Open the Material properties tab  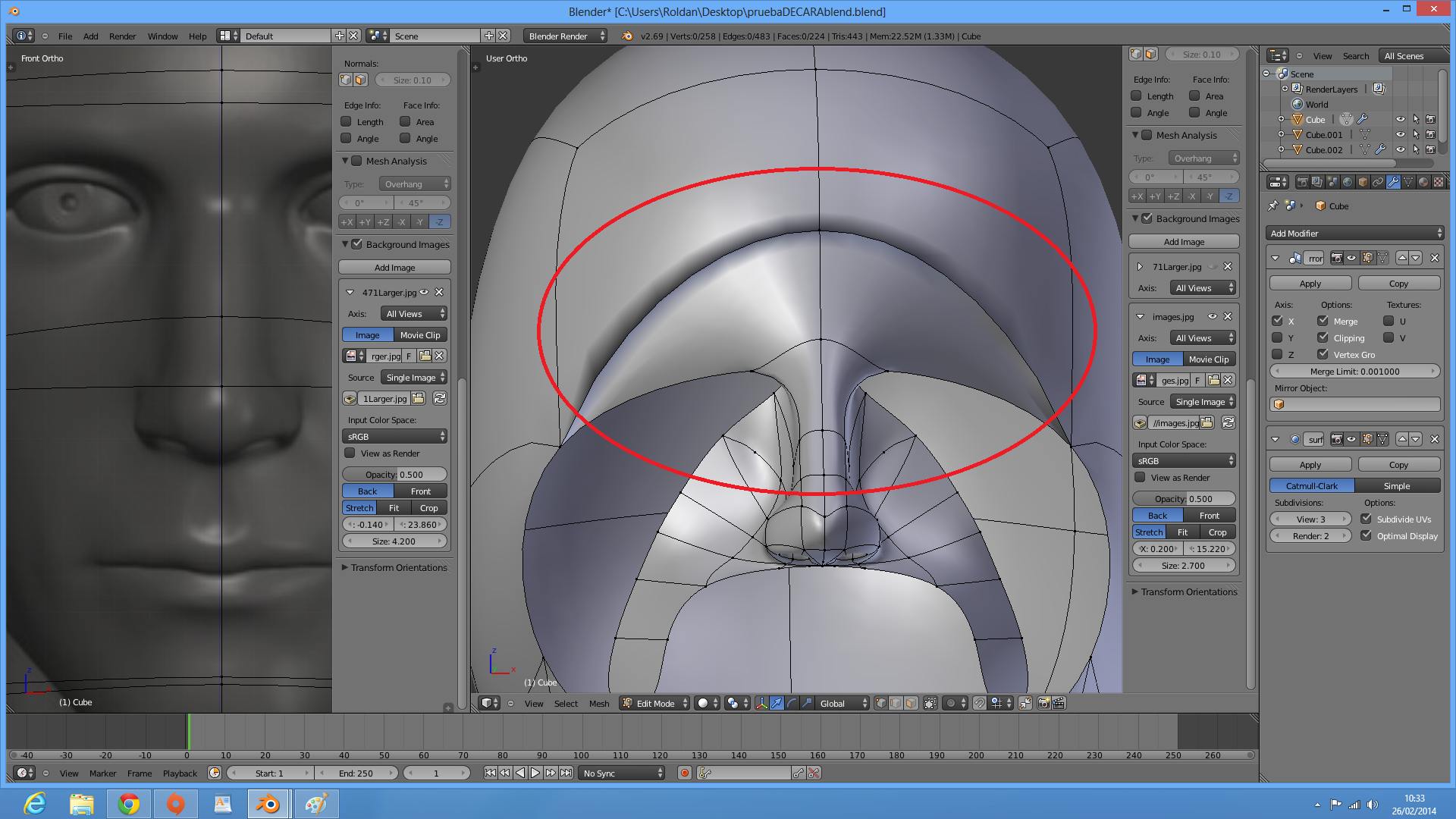[x=1423, y=182]
